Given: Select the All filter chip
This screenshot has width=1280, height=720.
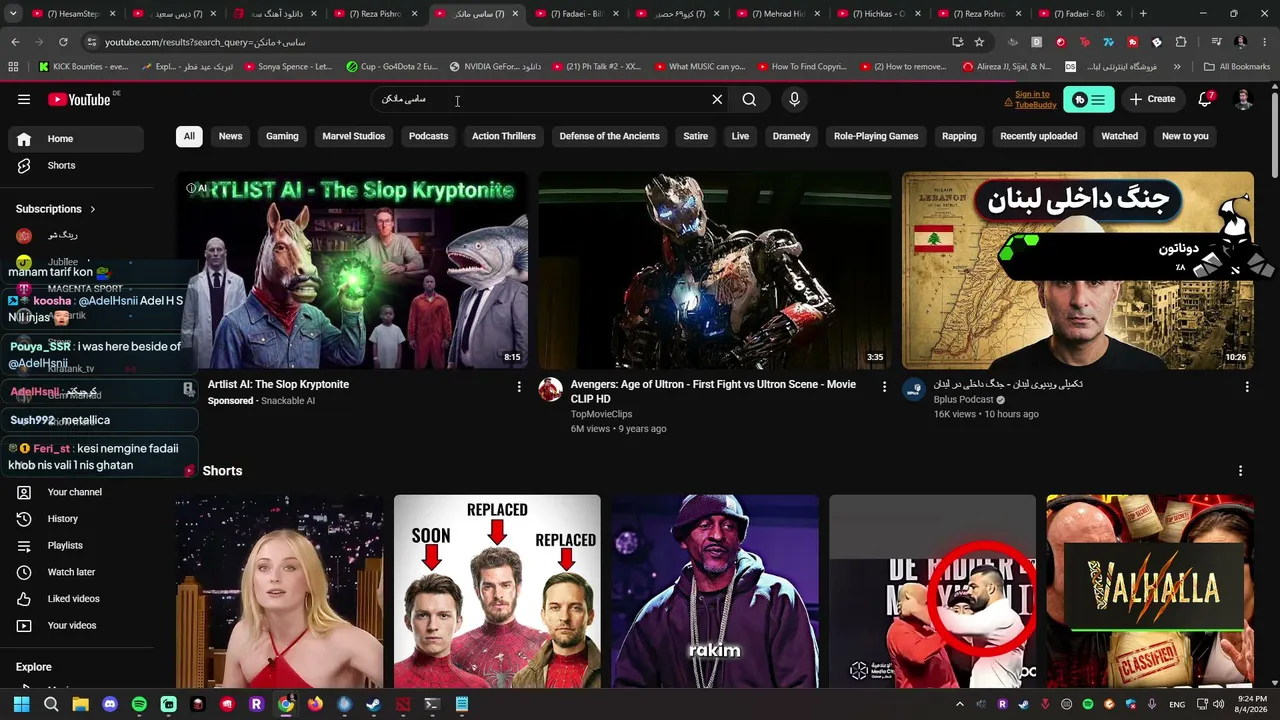Looking at the screenshot, I should (189, 136).
